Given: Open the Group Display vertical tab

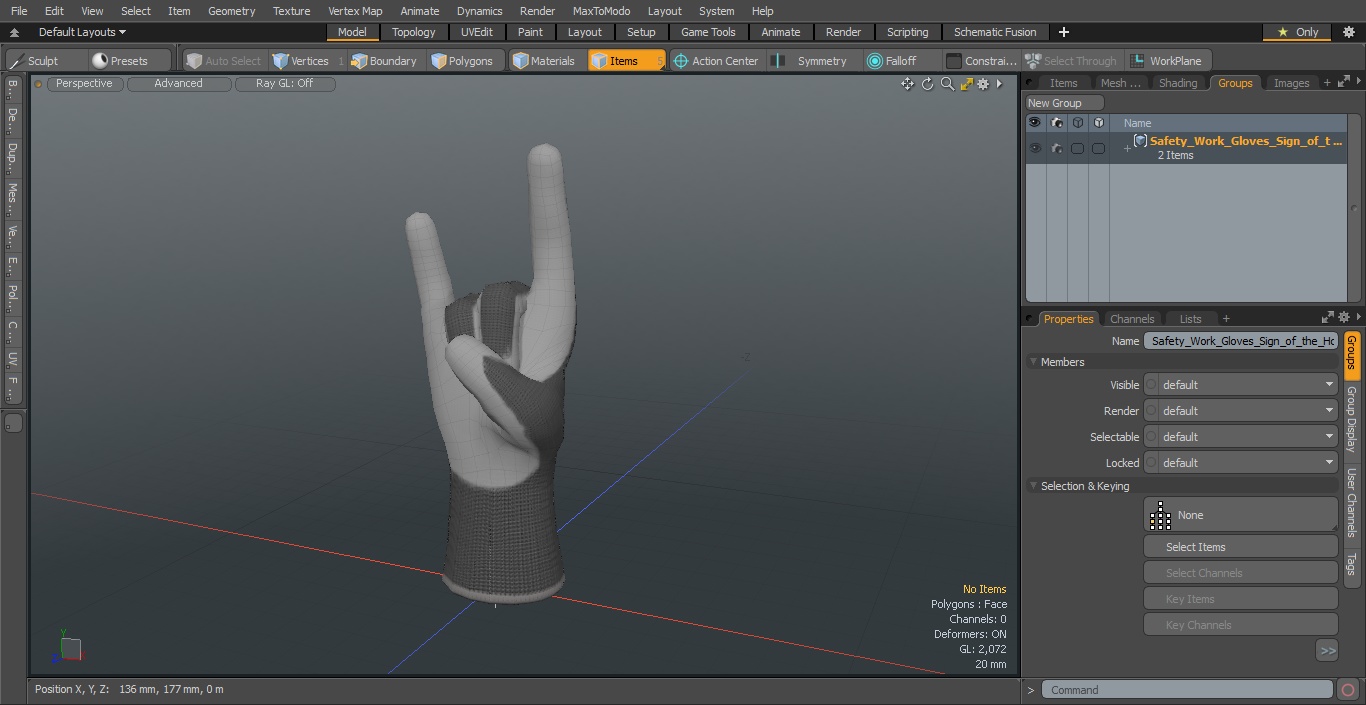Looking at the screenshot, I should [1351, 418].
